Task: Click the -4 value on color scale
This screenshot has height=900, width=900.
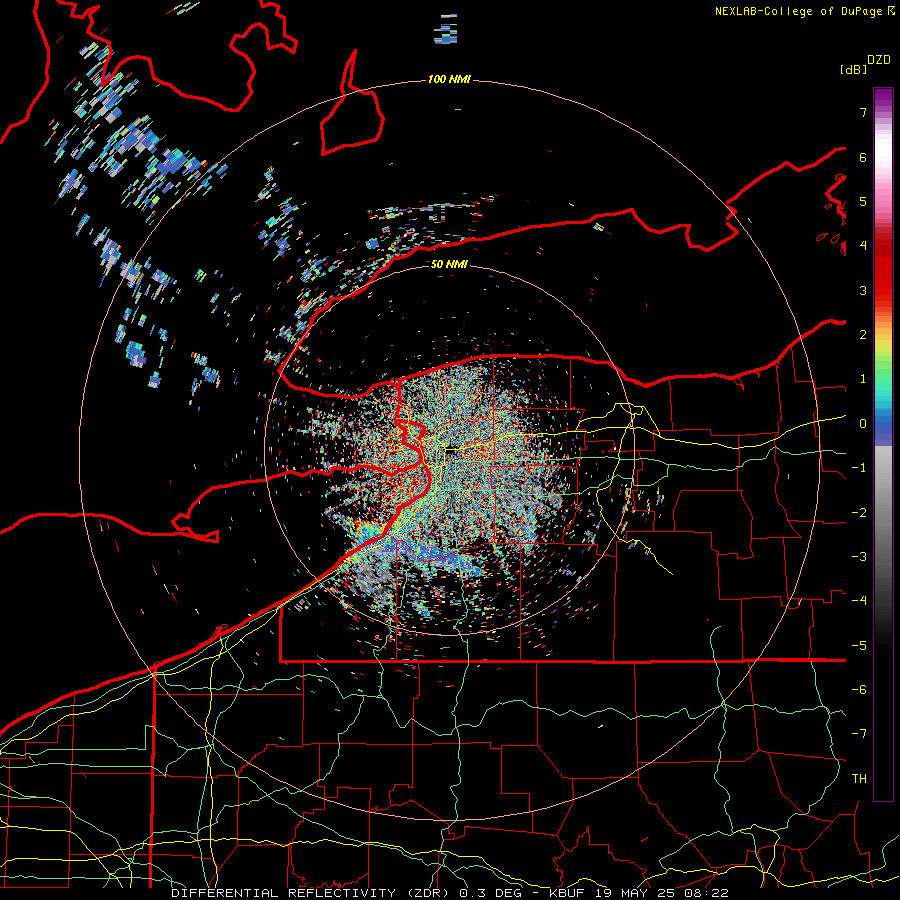Action: (x=859, y=601)
